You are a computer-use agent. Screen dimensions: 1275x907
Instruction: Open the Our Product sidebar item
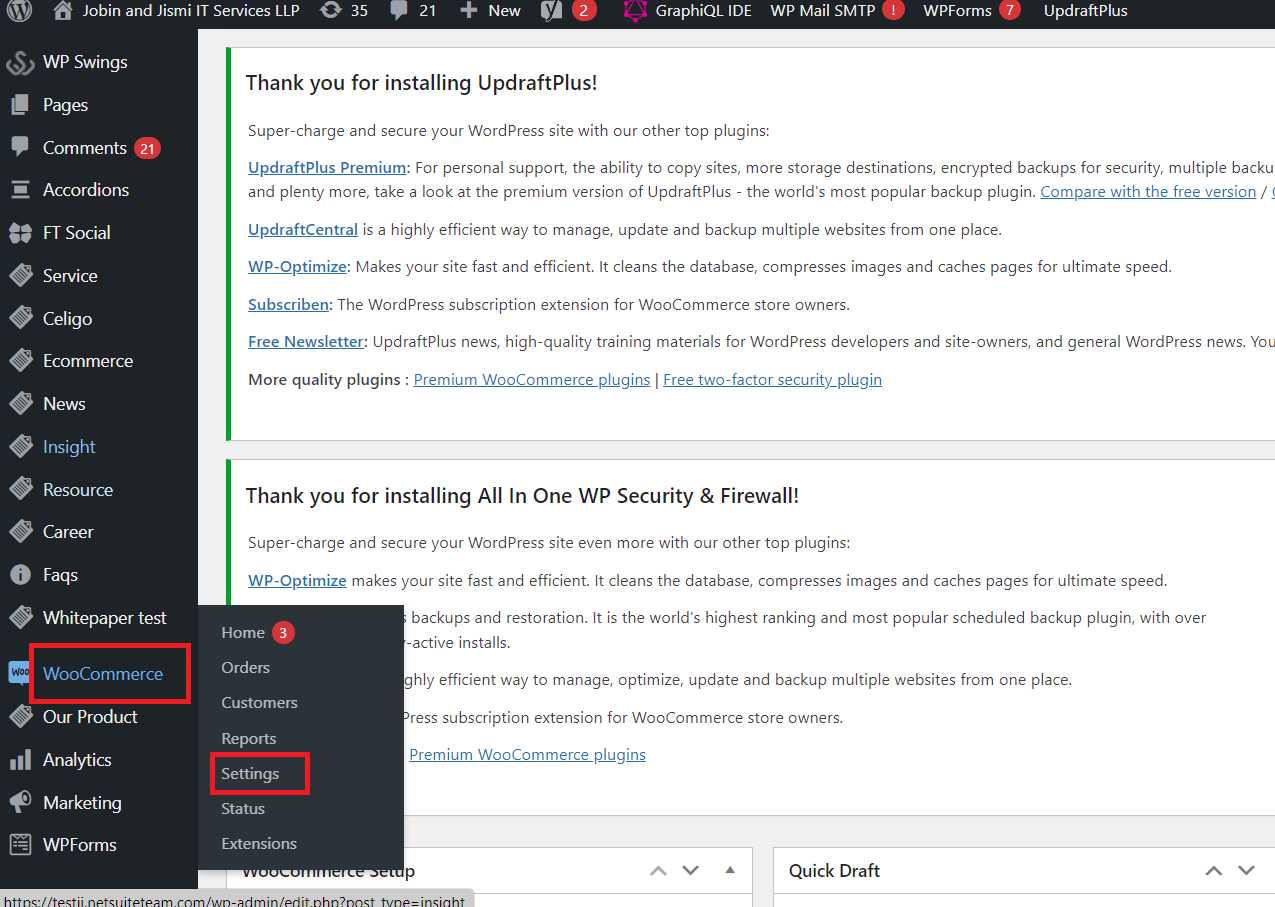pos(90,717)
